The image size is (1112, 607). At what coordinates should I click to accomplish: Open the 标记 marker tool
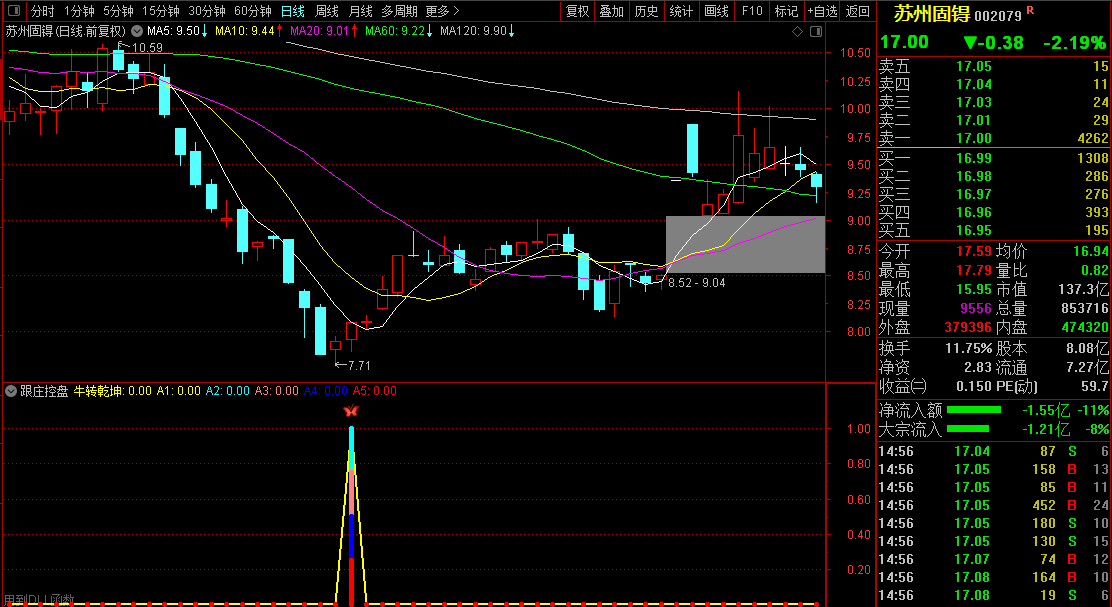[x=786, y=11]
